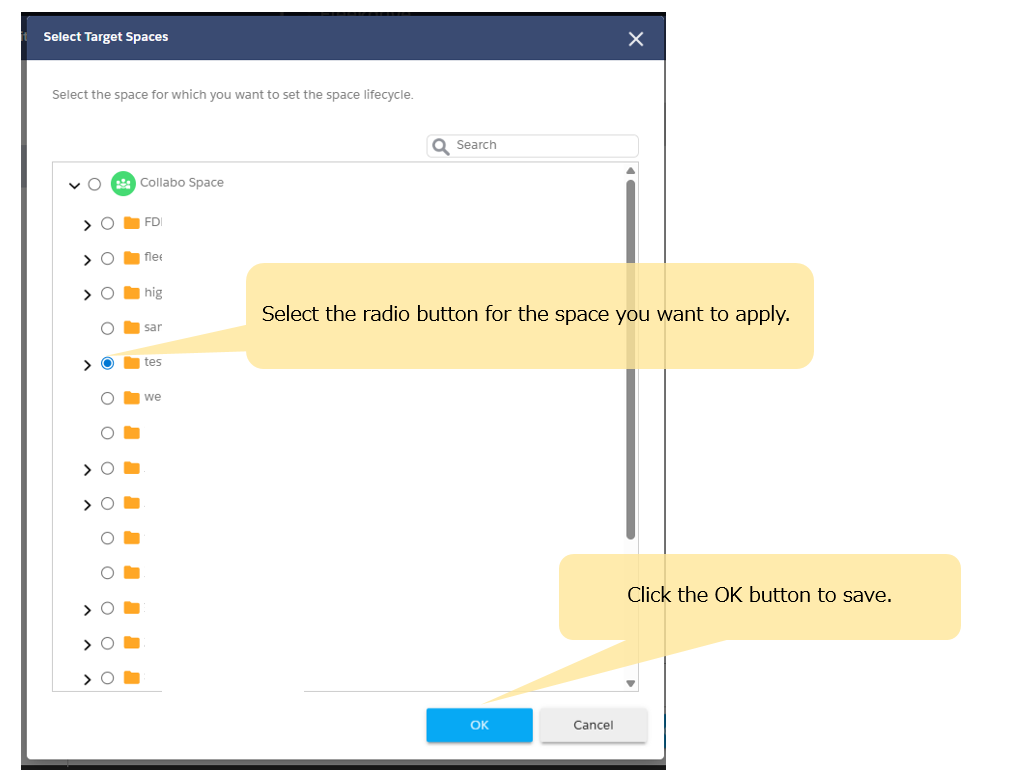
Task: Click into the Search input field
Action: point(540,145)
